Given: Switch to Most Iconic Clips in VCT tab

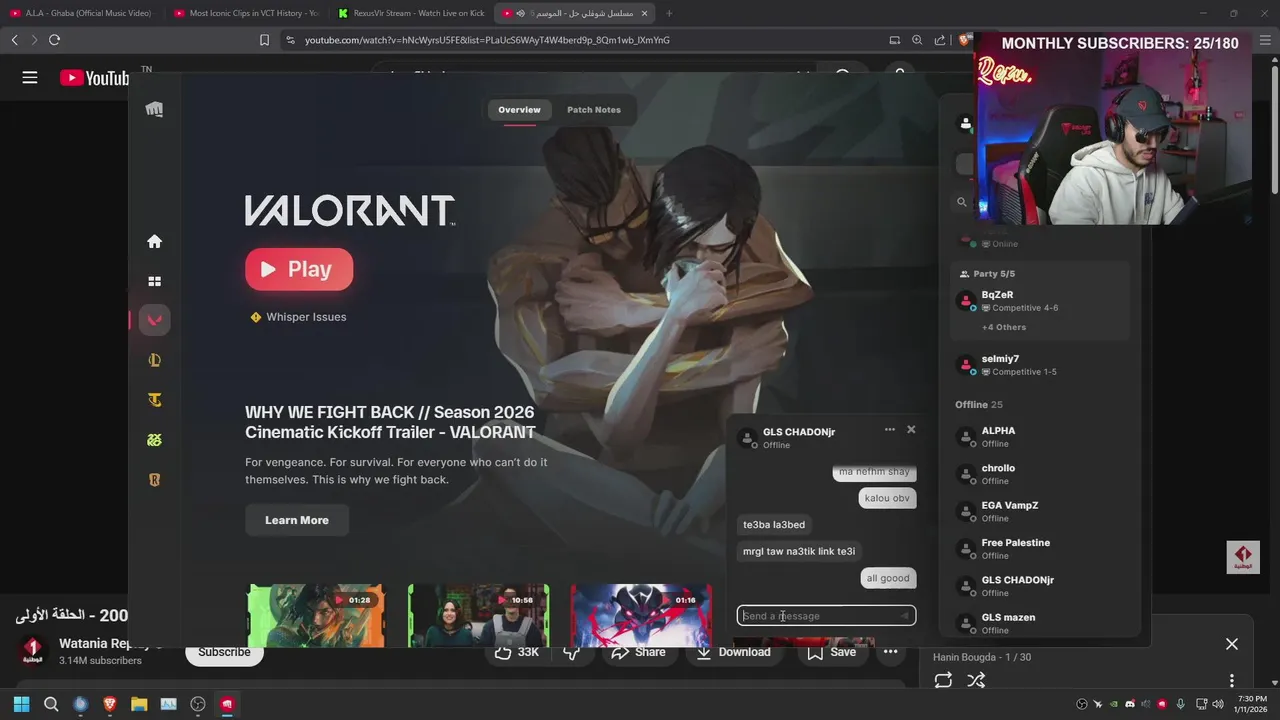Looking at the screenshot, I should click(x=247, y=13).
